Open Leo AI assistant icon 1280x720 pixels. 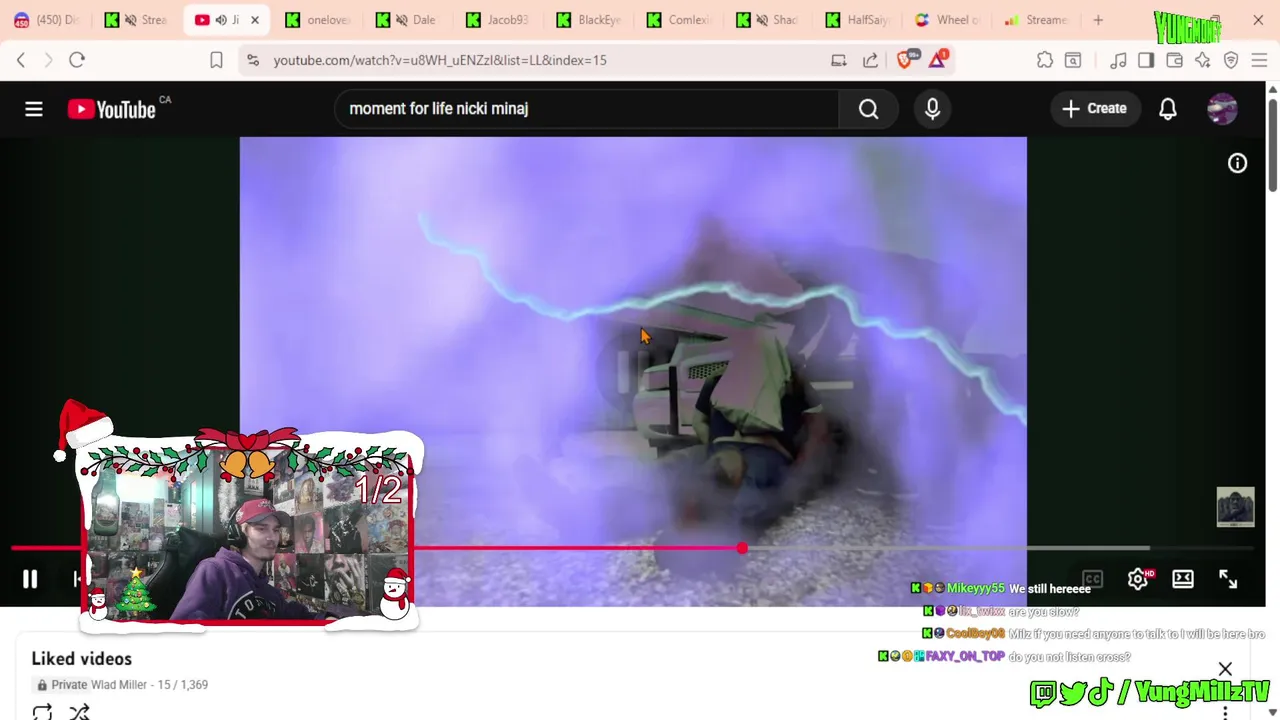coord(1202,60)
